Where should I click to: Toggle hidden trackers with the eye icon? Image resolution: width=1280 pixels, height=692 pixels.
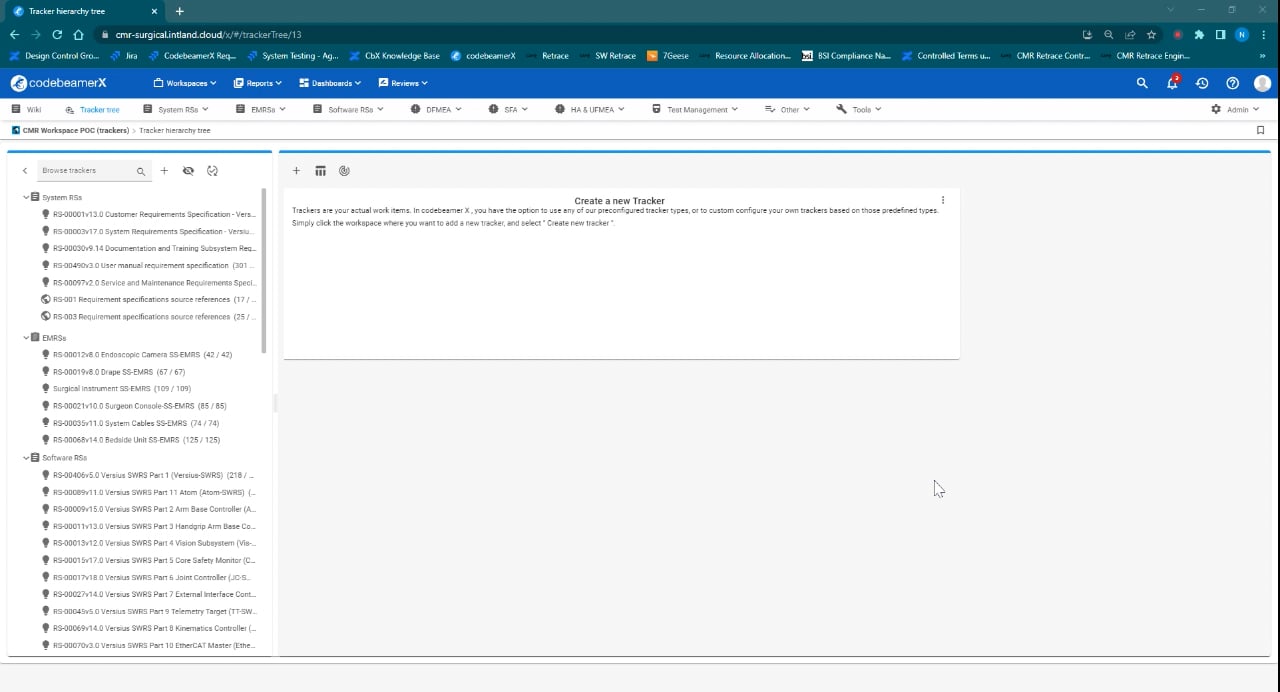click(188, 171)
